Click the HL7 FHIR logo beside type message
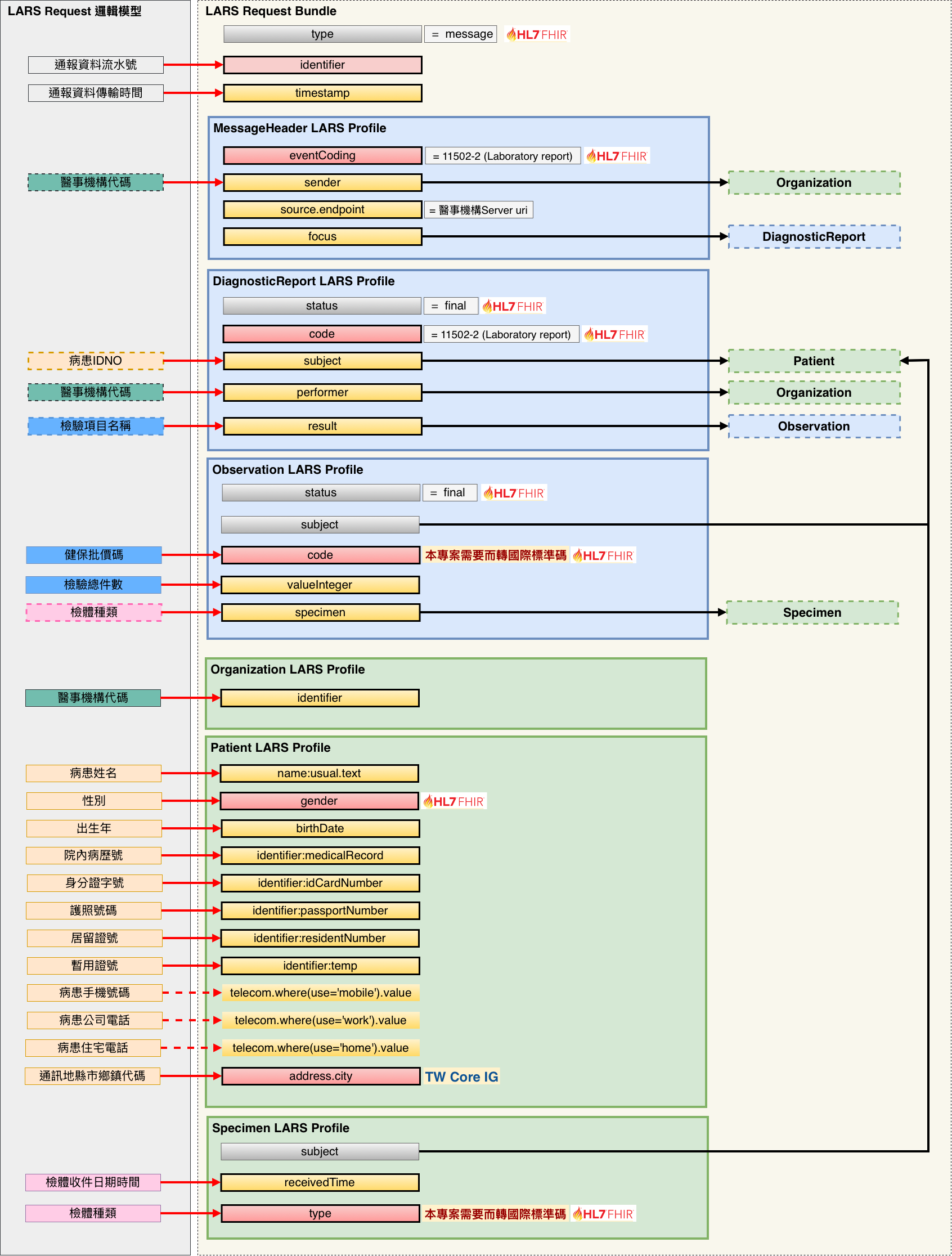 click(536, 35)
